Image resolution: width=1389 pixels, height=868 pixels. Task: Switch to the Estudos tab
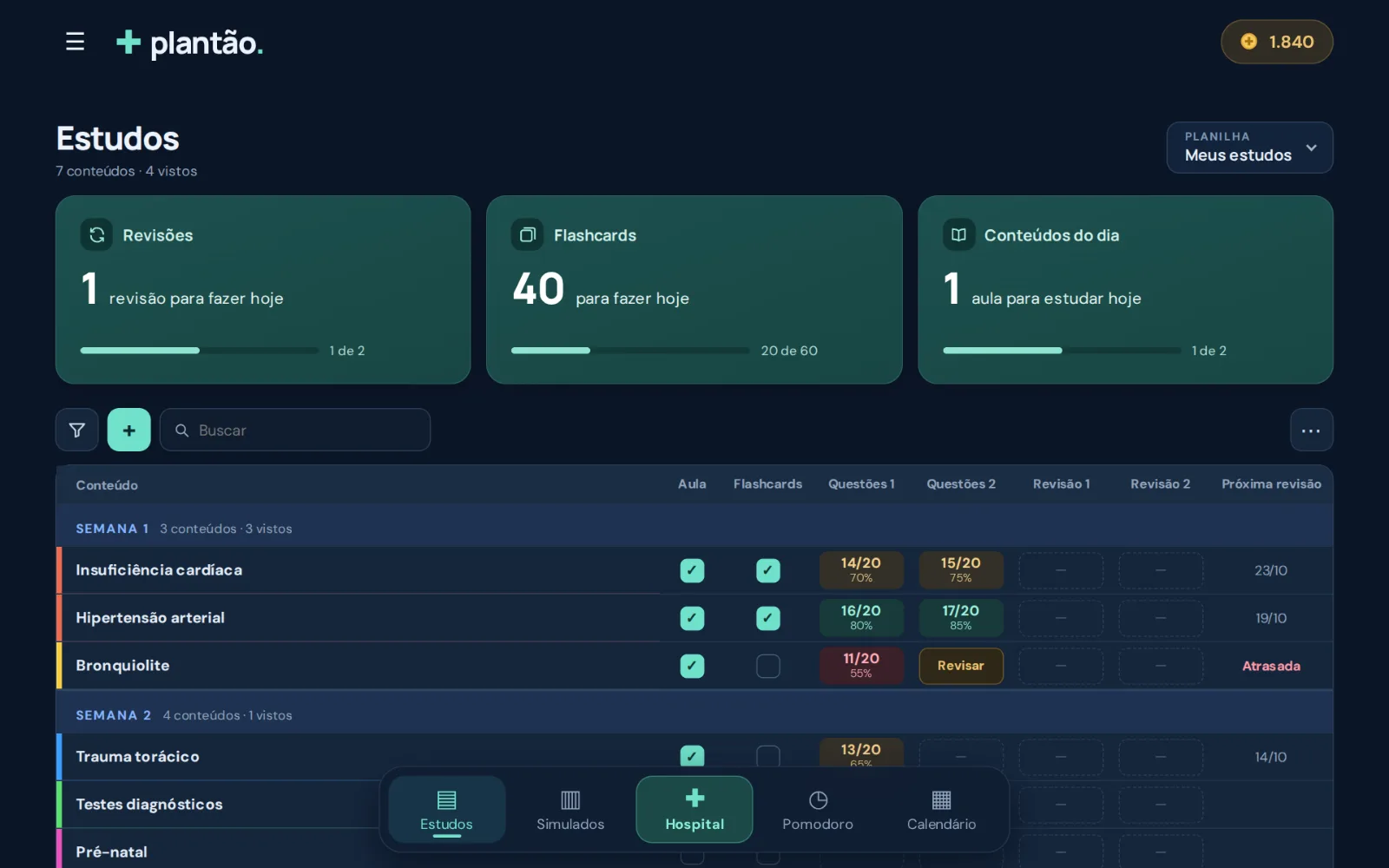(446, 810)
